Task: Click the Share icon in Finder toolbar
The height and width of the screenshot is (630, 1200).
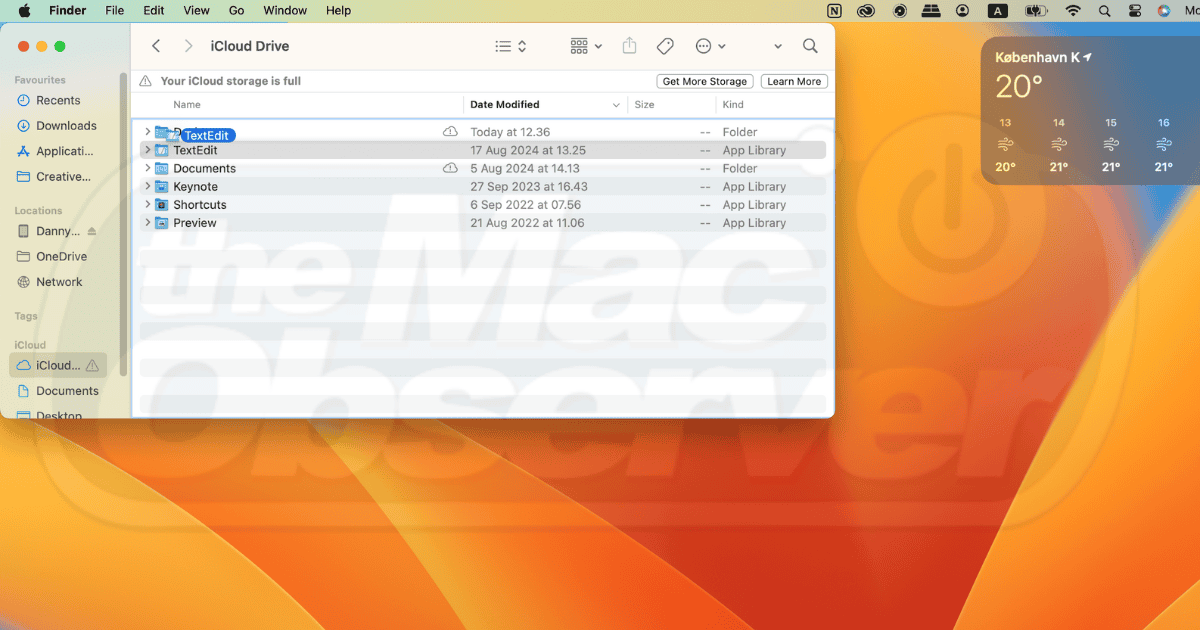Action: pos(629,46)
